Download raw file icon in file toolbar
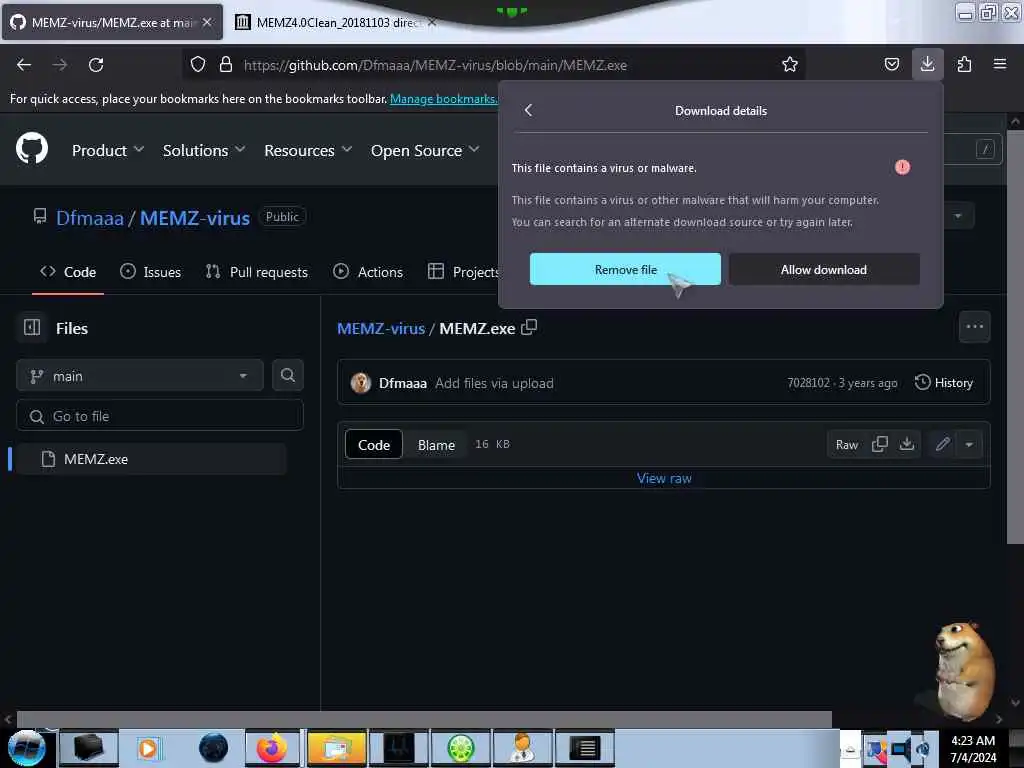Screen dimensions: 1024x768 906,444
